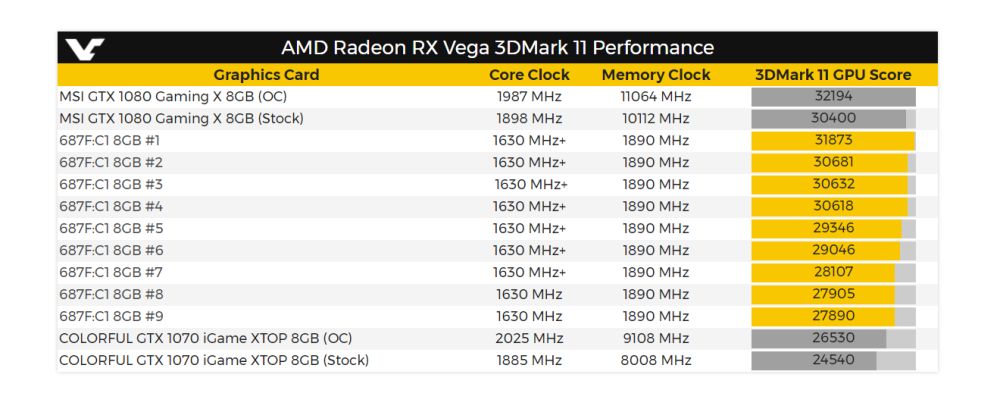The image size is (1000, 400).
Task: Click the 30400 gray score bar
Action: pyautogui.click(x=828, y=119)
